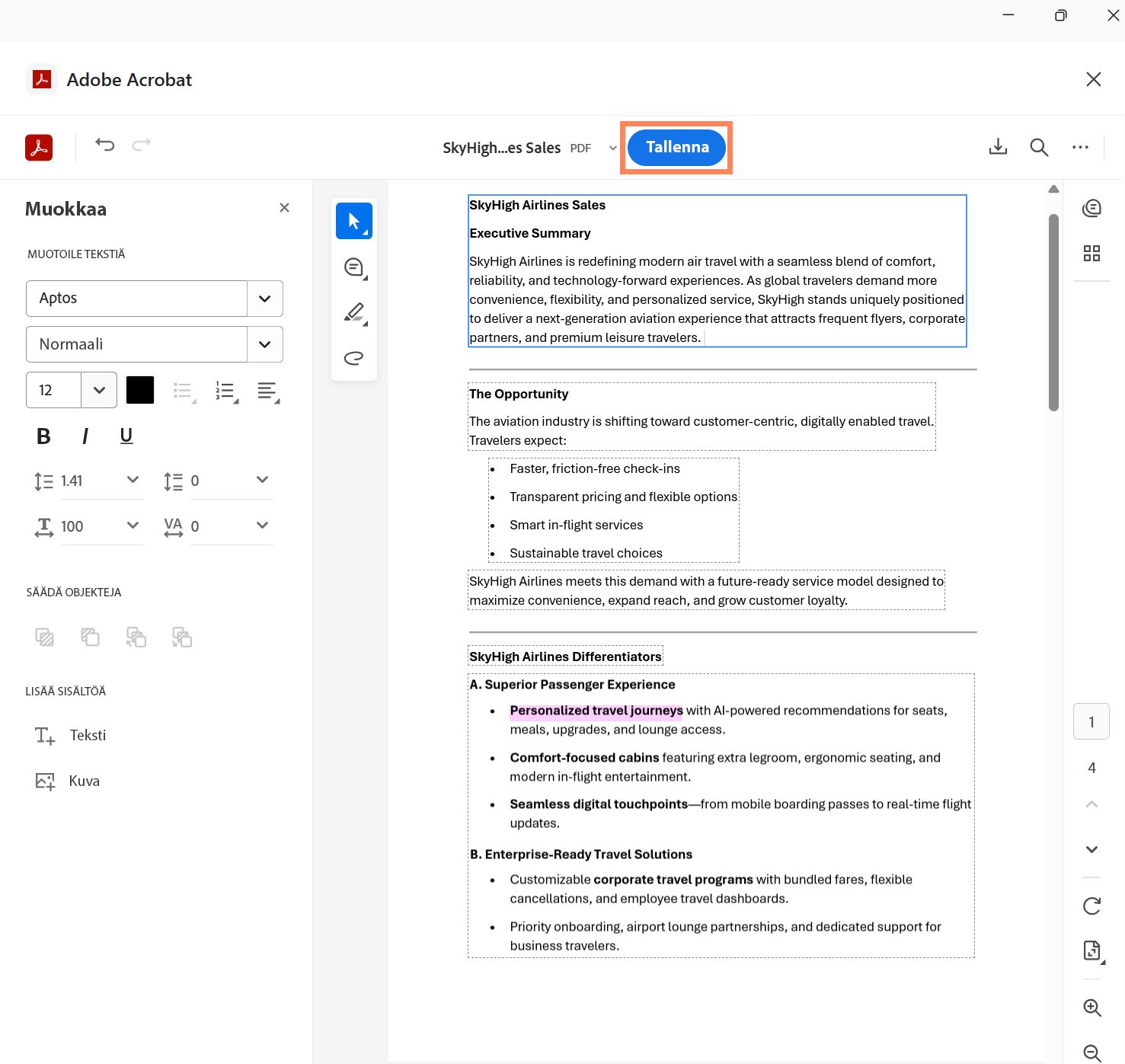1125x1064 pixels.
Task: Expand horizontal scale 100 dropdown
Action: [133, 526]
